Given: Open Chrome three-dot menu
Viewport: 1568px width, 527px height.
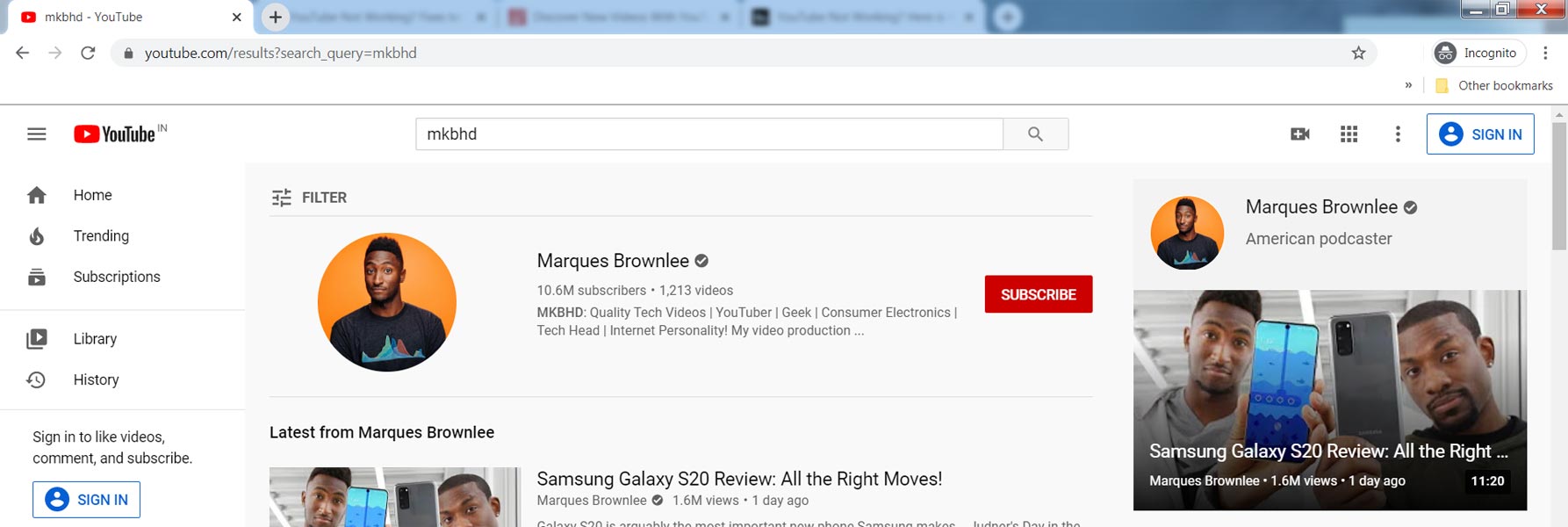Looking at the screenshot, I should click(x=1545, y=53).
